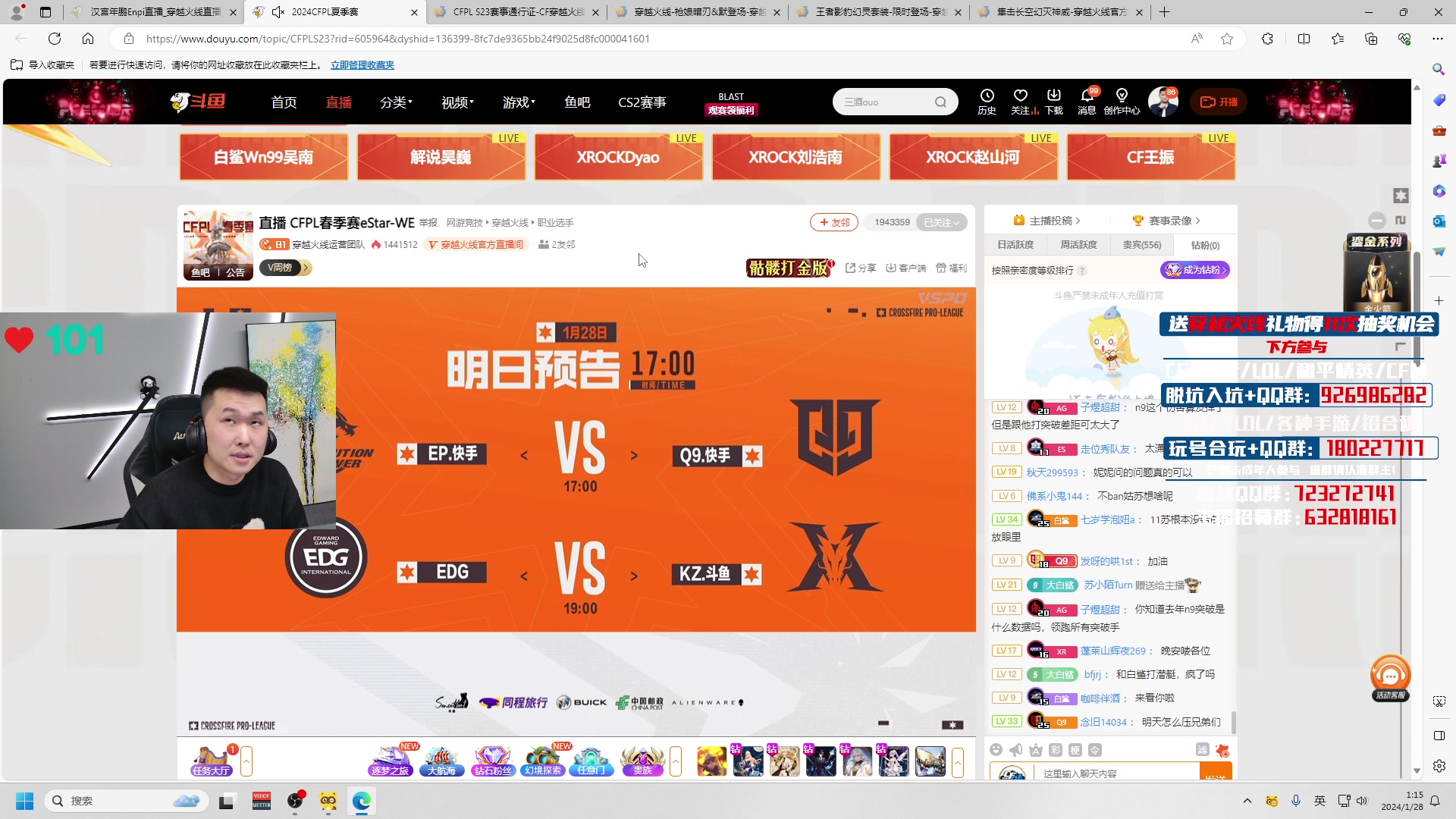
Task: Switch input language 英 indicator
Action: pos(1320,801)
